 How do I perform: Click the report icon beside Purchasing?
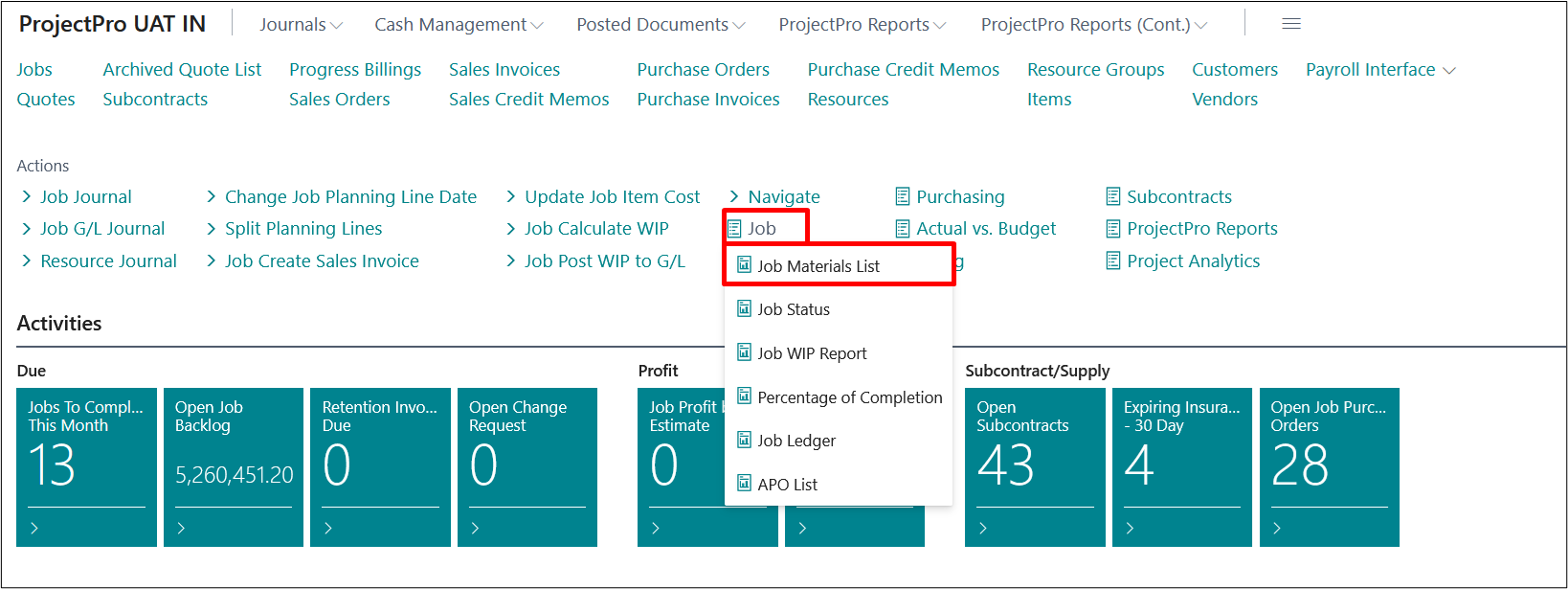click(x=902, y=196)
